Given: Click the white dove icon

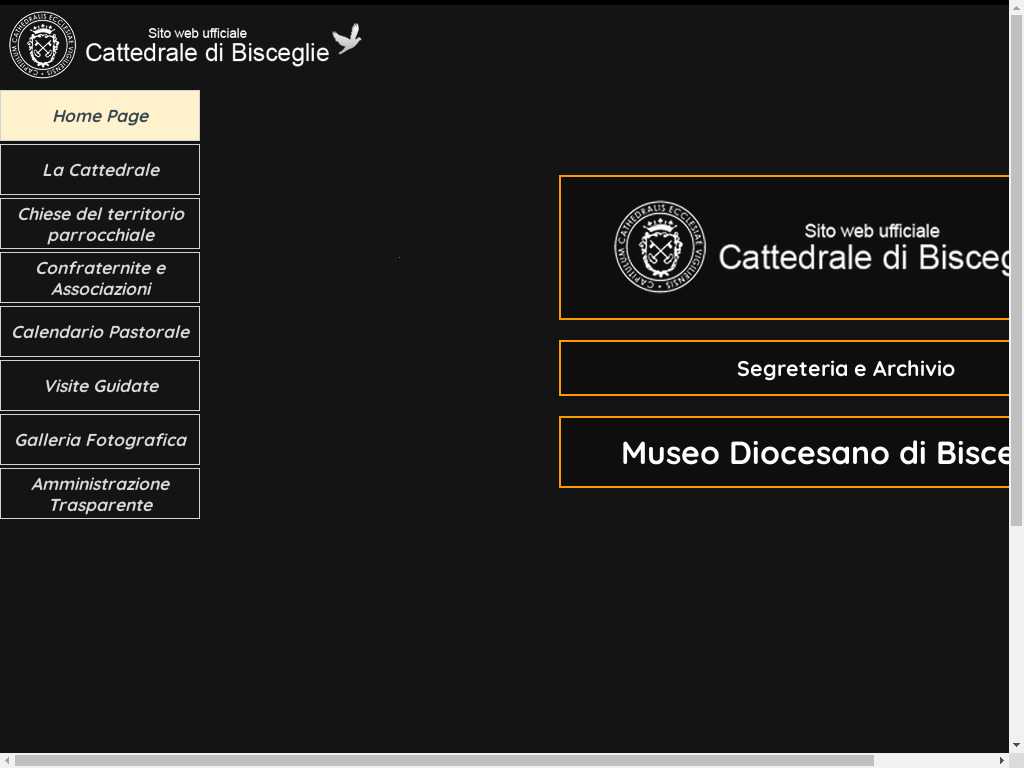Looking at the screenshot, I should tap(347, 39).
